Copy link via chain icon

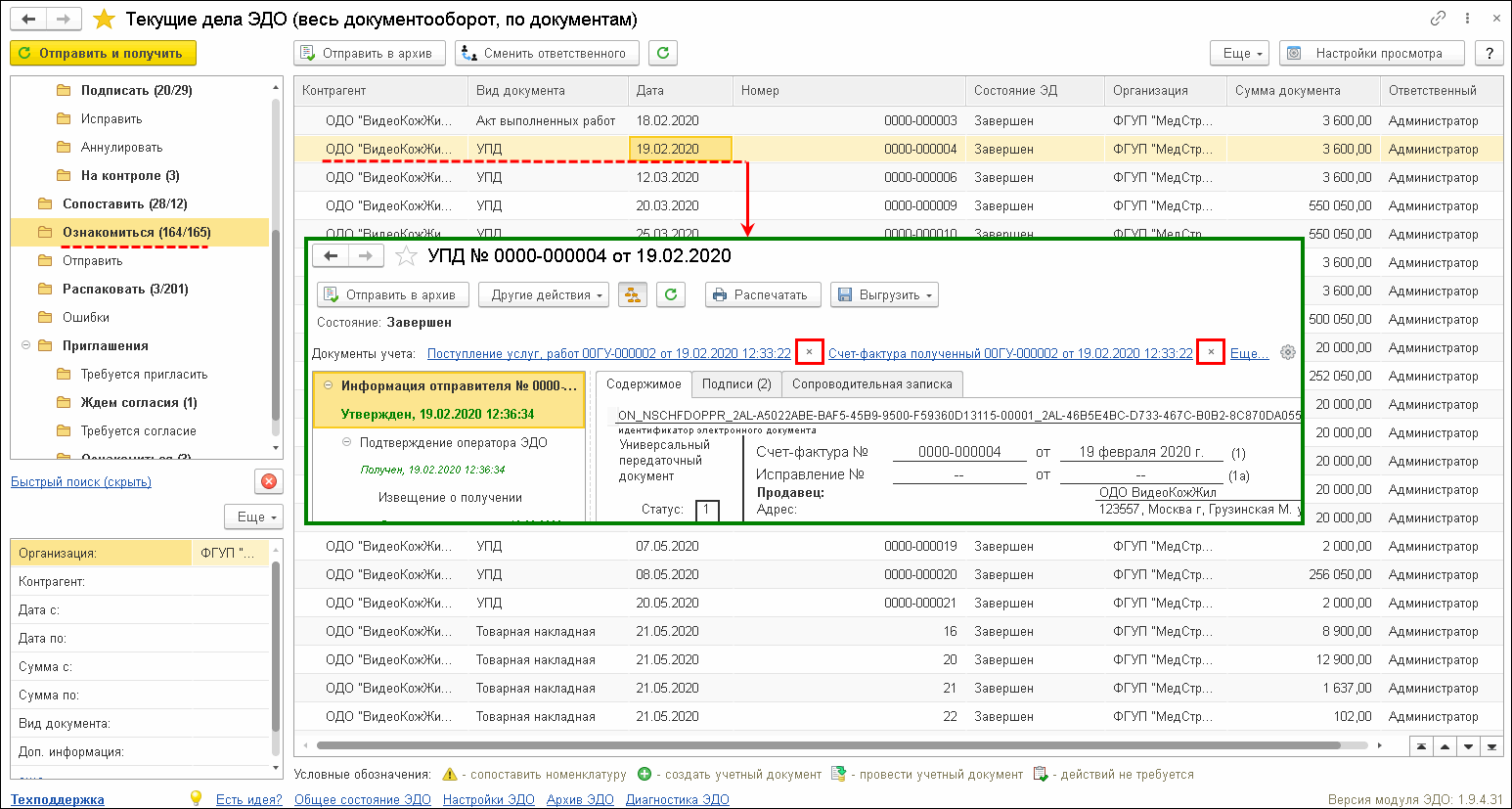pyautogui.click(x=1438, y=19)
